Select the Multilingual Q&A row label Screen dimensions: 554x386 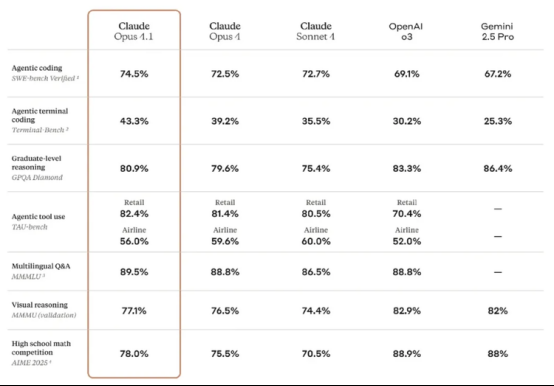tap(41, 266)
